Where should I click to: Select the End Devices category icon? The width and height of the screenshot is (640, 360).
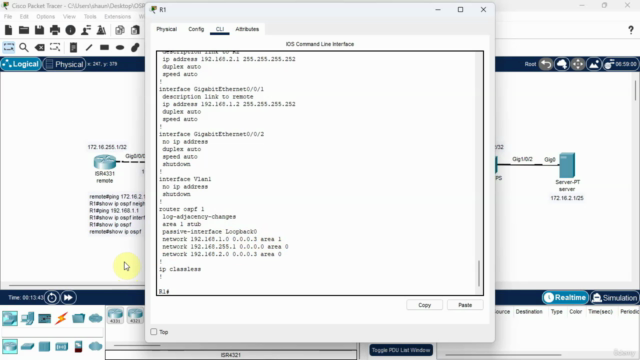pyautogui.click(x=27, y=318)
